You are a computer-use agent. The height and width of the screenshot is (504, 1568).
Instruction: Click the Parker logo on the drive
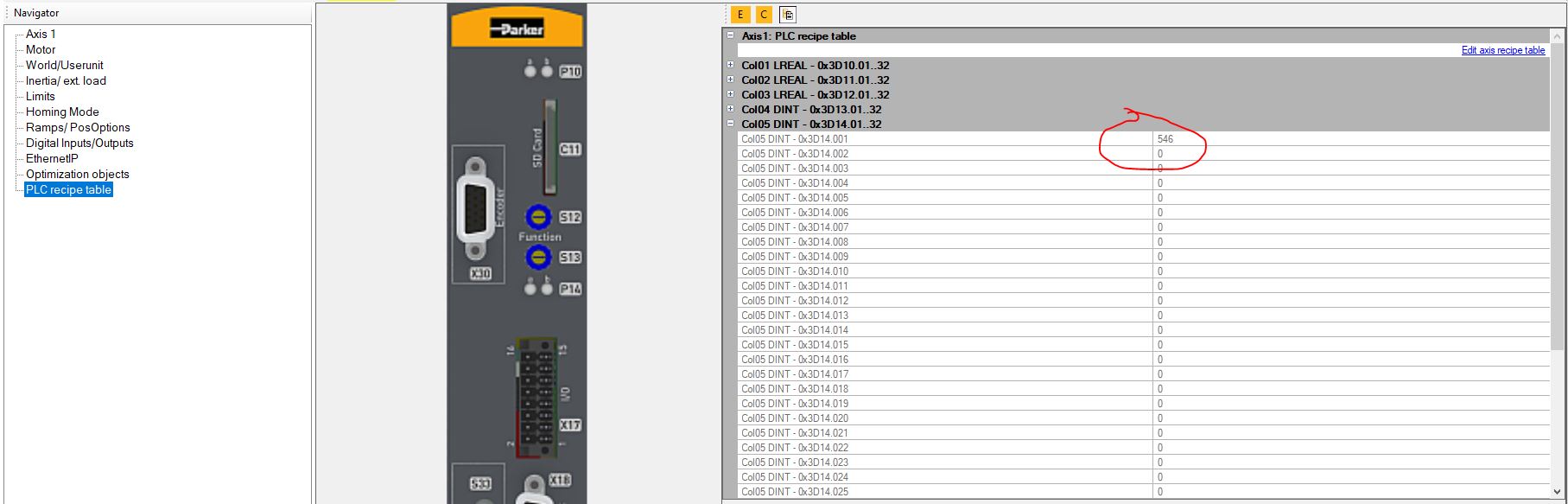[x=517, y=29]
